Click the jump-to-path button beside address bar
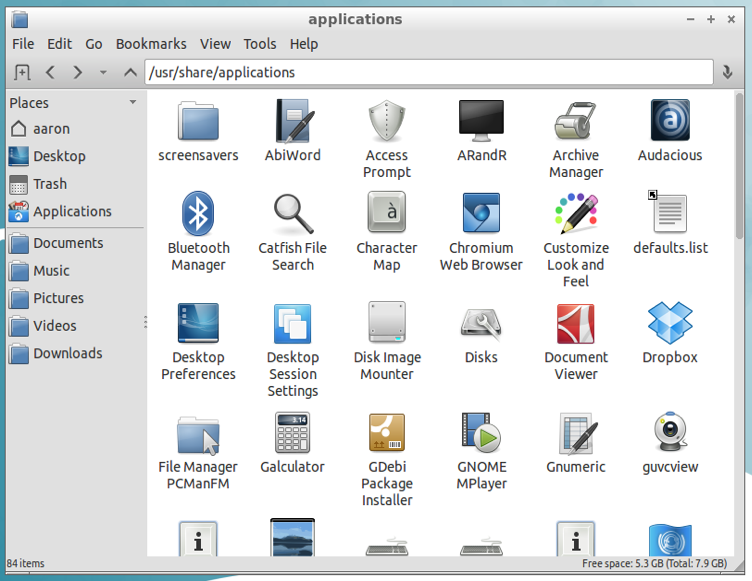752x581 pixels. point(728,72)
